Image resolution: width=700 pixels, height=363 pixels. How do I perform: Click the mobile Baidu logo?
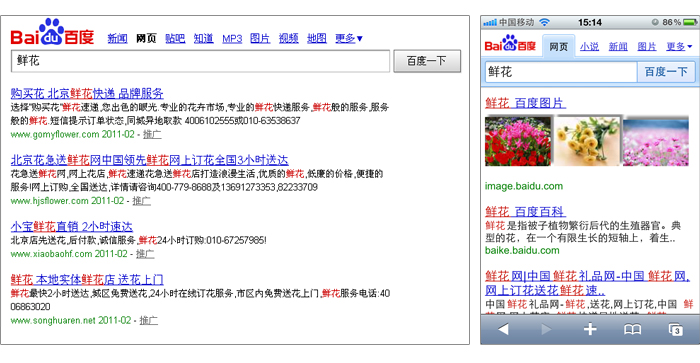pyautogui.click(x=510, y=44)
